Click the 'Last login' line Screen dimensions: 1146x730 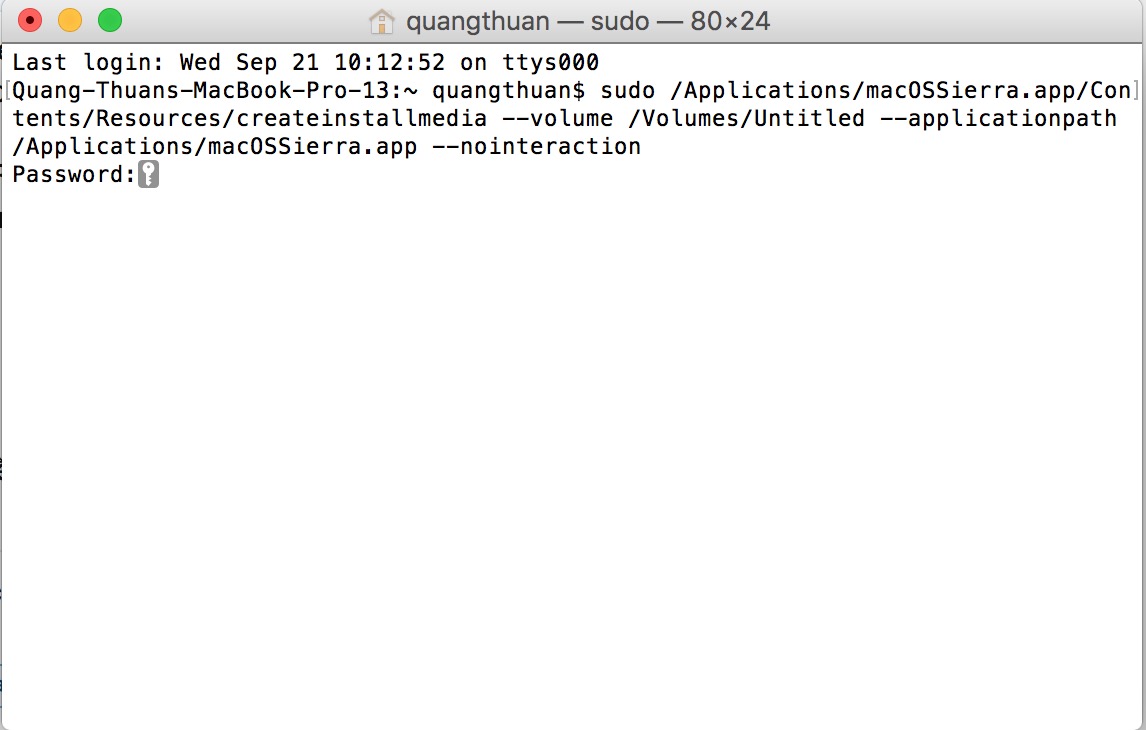click(305, 63)
